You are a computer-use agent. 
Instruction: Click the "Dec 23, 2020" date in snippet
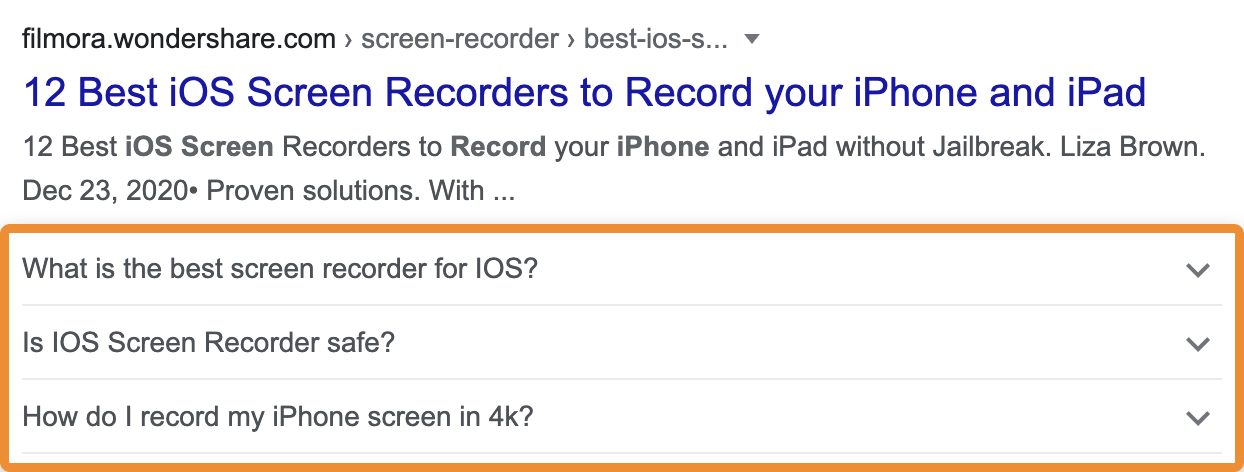[105, 190]
